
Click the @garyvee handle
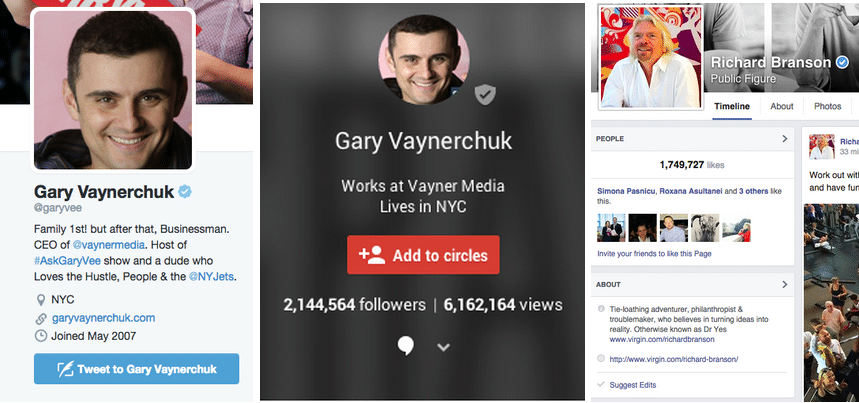coord(58,209)
